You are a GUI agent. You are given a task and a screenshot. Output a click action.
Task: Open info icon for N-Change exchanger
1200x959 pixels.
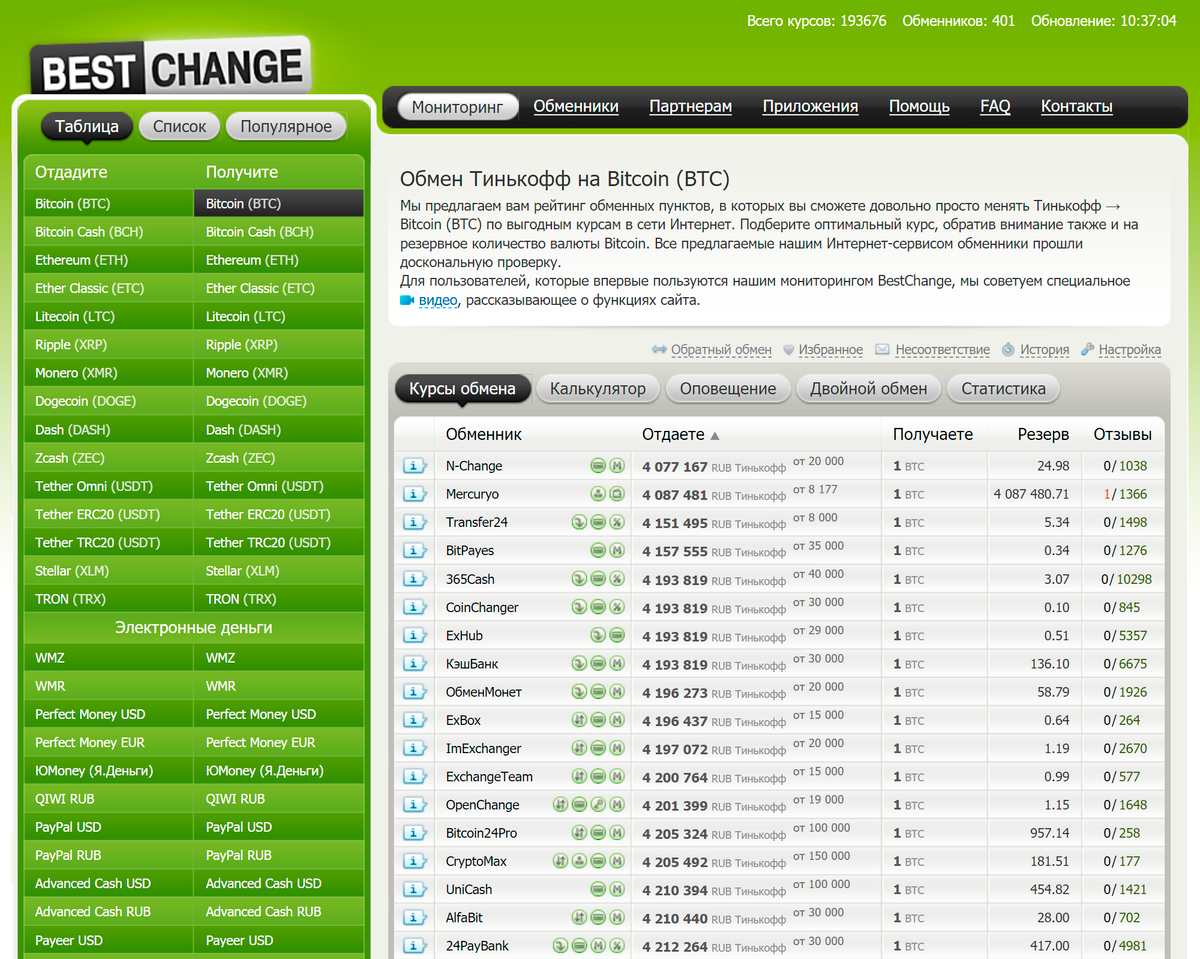[414, 466]
